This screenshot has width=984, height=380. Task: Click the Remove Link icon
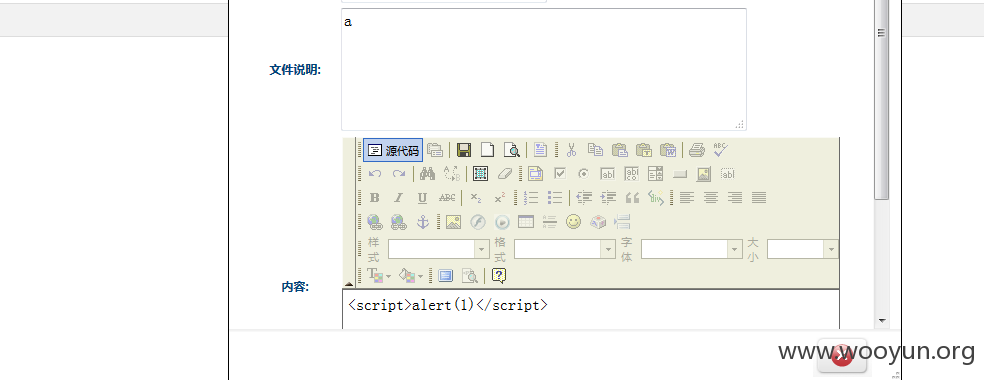point(398,221)
